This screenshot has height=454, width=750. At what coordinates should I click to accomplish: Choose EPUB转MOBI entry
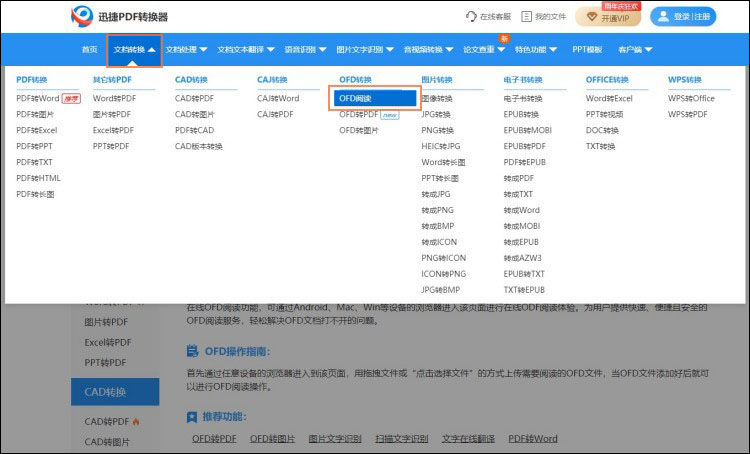(528, 130)
